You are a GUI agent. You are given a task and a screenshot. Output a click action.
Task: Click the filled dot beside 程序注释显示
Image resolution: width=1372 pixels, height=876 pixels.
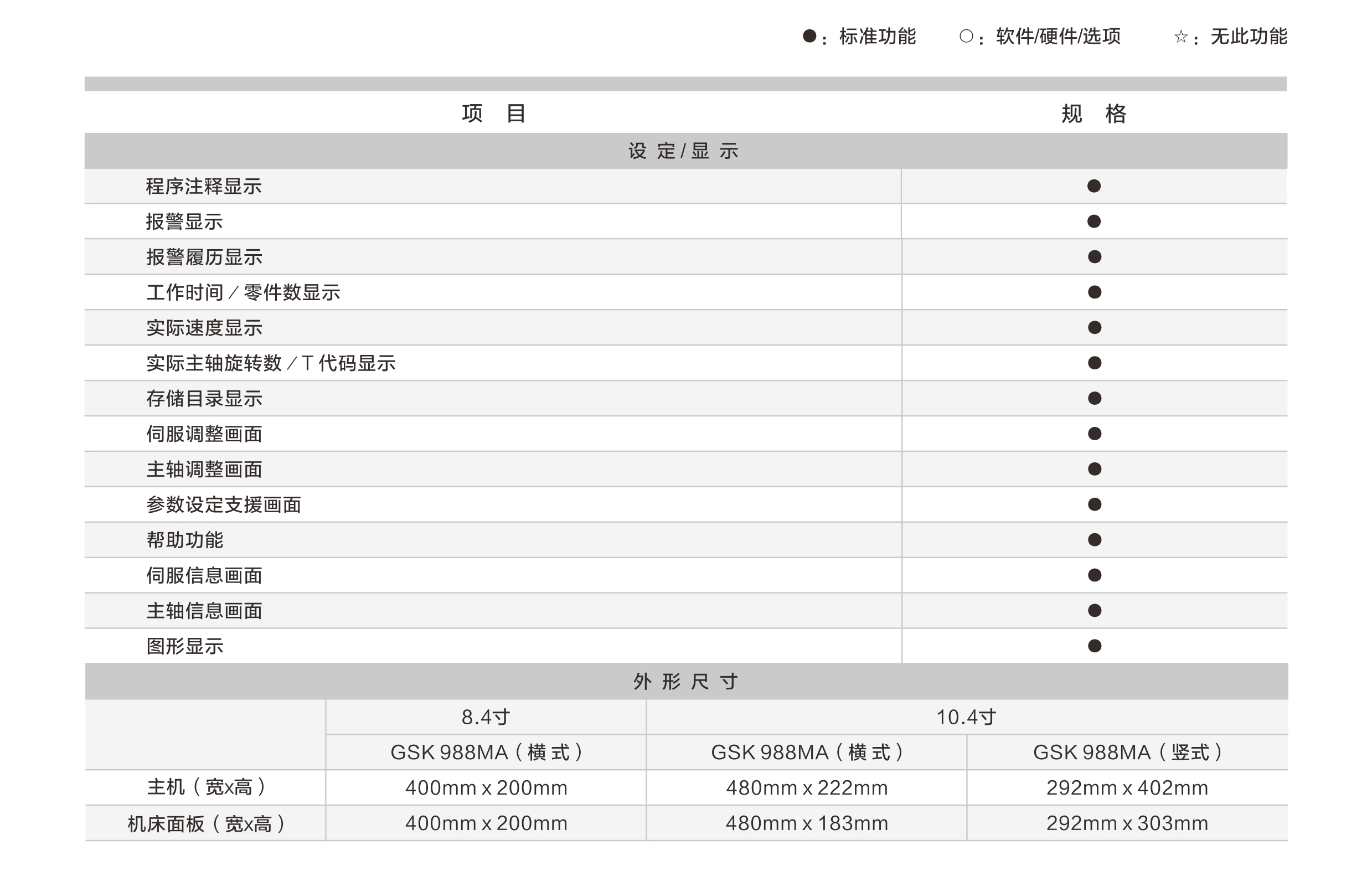(x=1094, y=186)
